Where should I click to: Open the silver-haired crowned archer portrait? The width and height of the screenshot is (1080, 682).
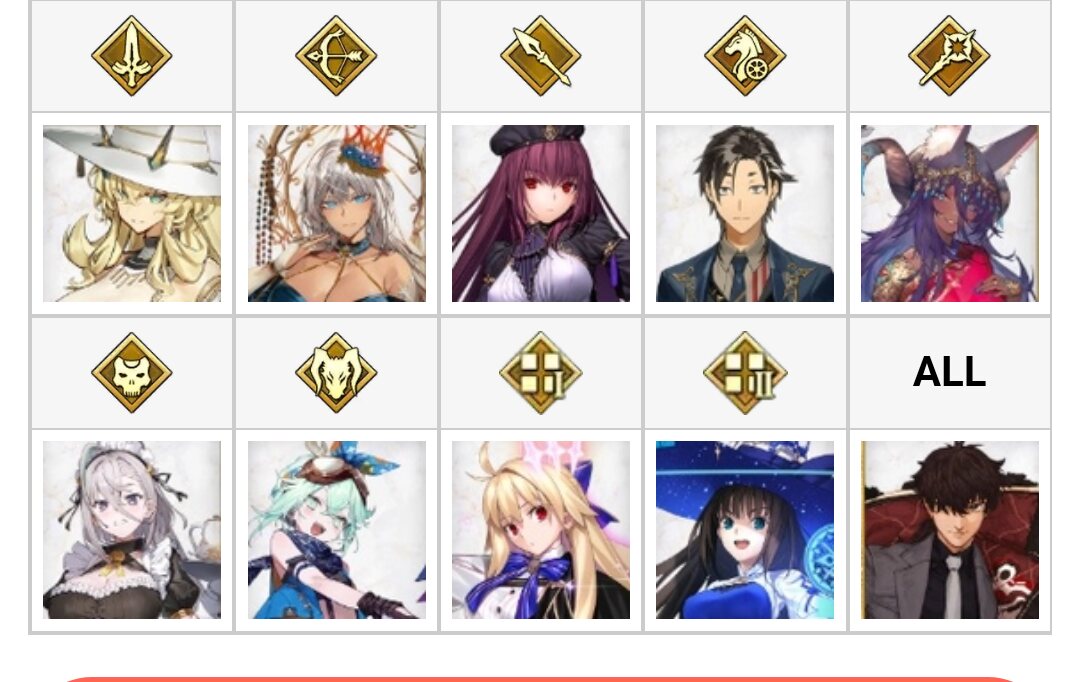tap(337, 214)
